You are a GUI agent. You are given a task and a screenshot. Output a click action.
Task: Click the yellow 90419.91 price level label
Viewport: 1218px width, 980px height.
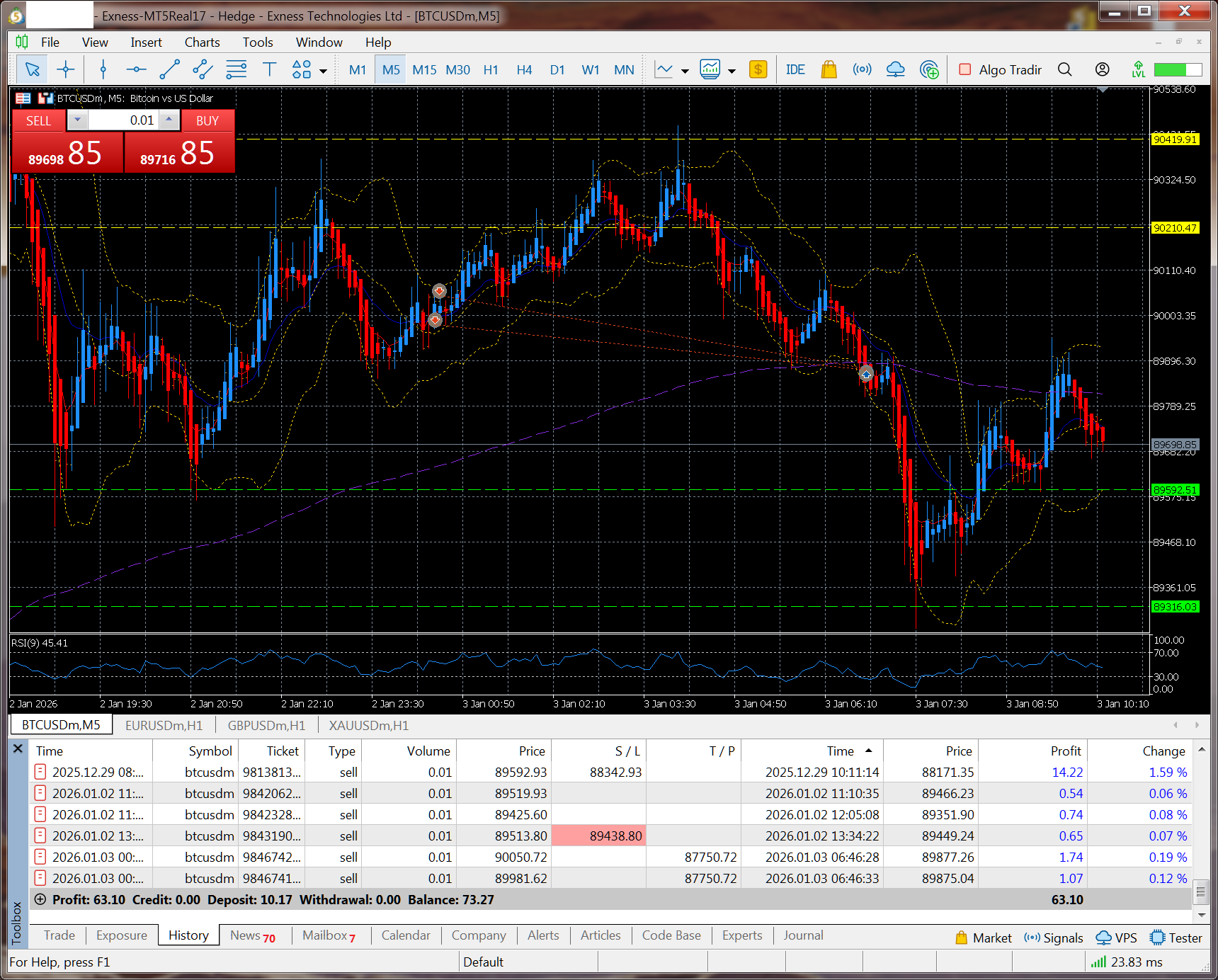click(1175, 139)
